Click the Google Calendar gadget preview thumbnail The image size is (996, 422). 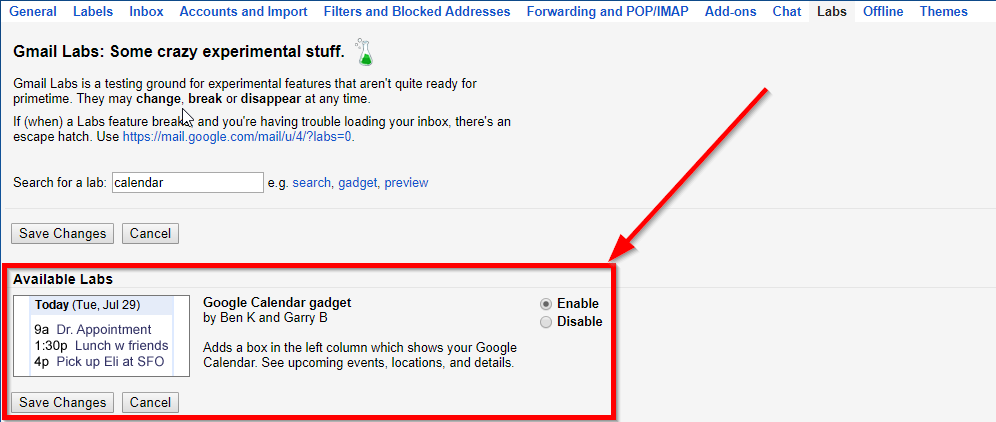[x=102, y=336]
